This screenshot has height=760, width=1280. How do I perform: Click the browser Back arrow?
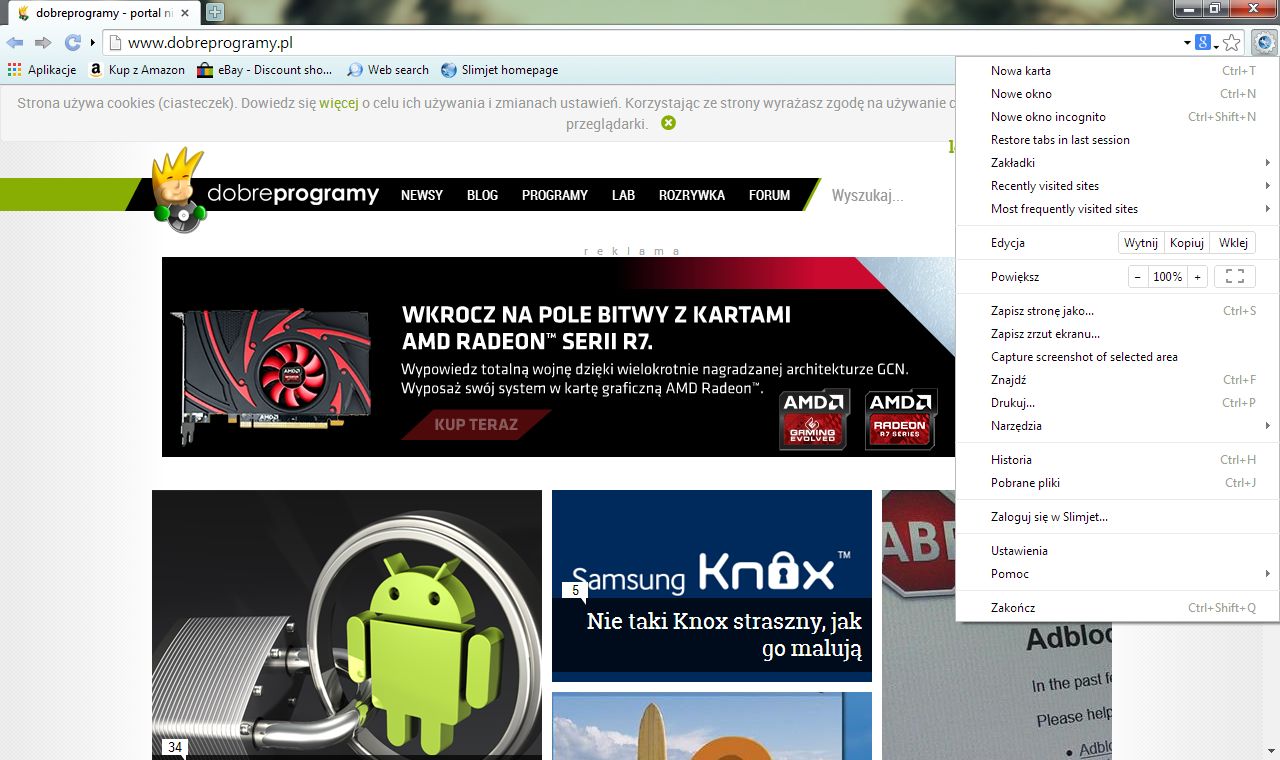click(x=15, y=42)
